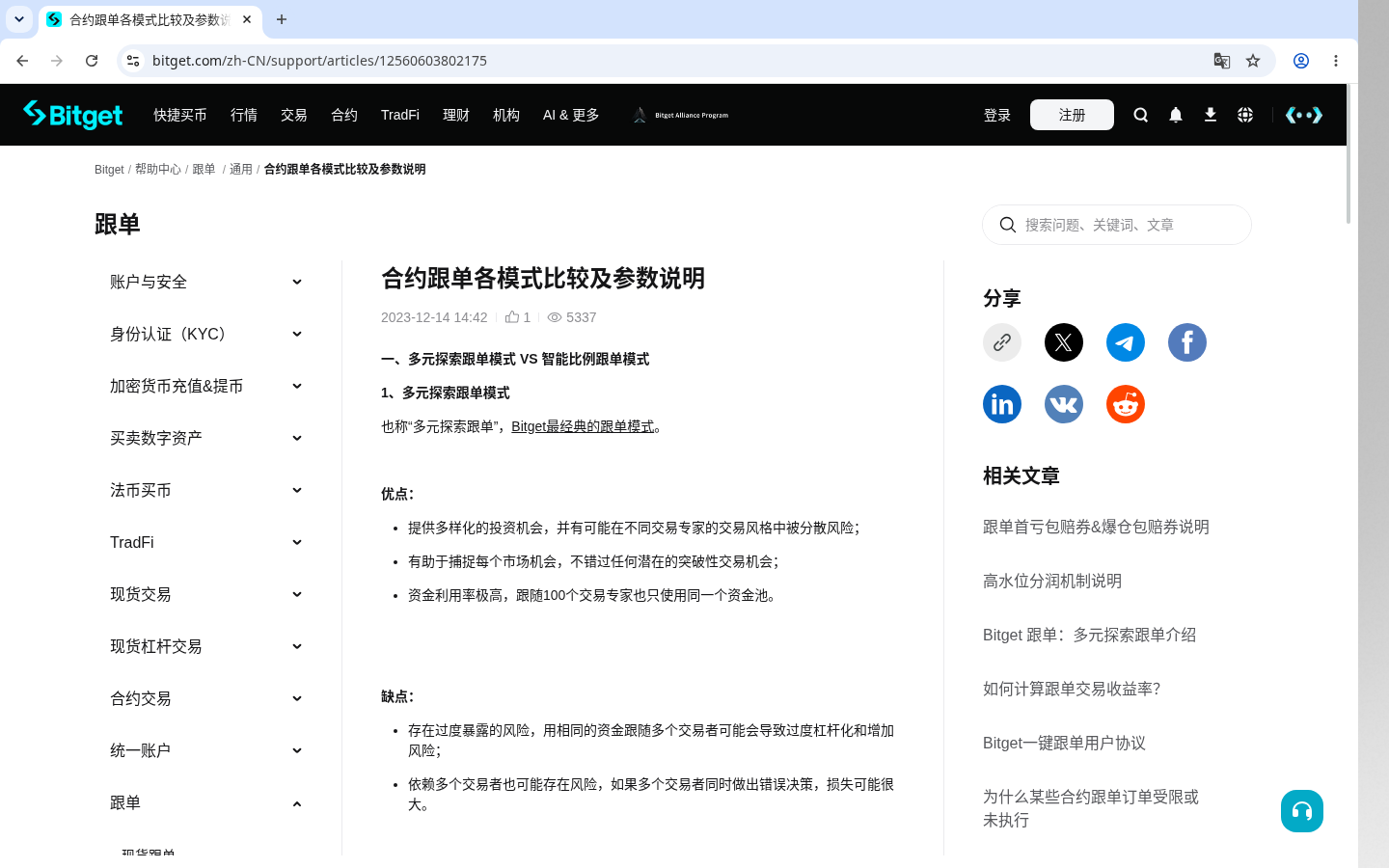This screenshot has width=1389, height=868.
Task: Reload the page
Action: tap(92, 61)
